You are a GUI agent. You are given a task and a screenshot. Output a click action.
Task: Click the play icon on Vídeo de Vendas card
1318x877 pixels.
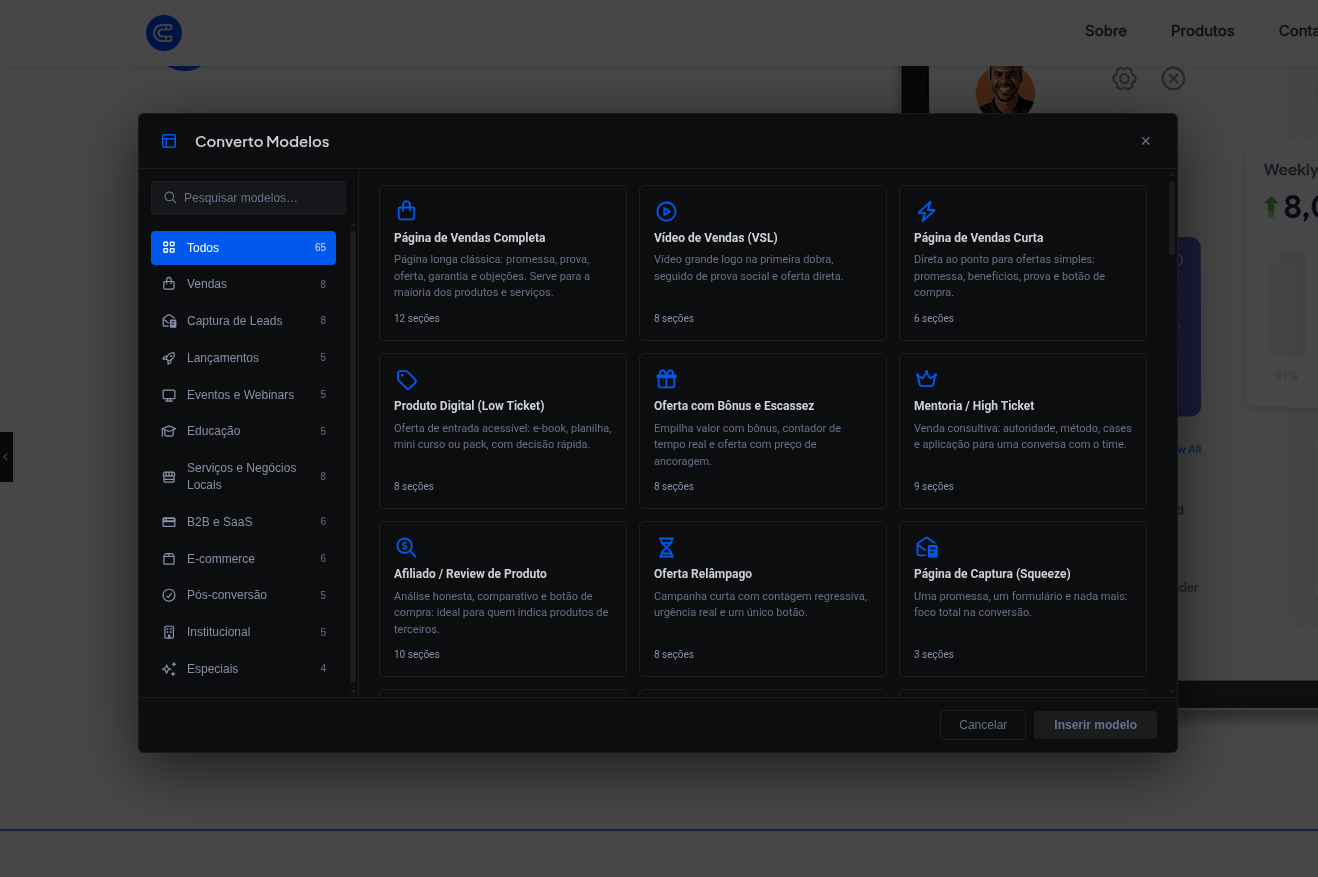click(x=666, y=211)
